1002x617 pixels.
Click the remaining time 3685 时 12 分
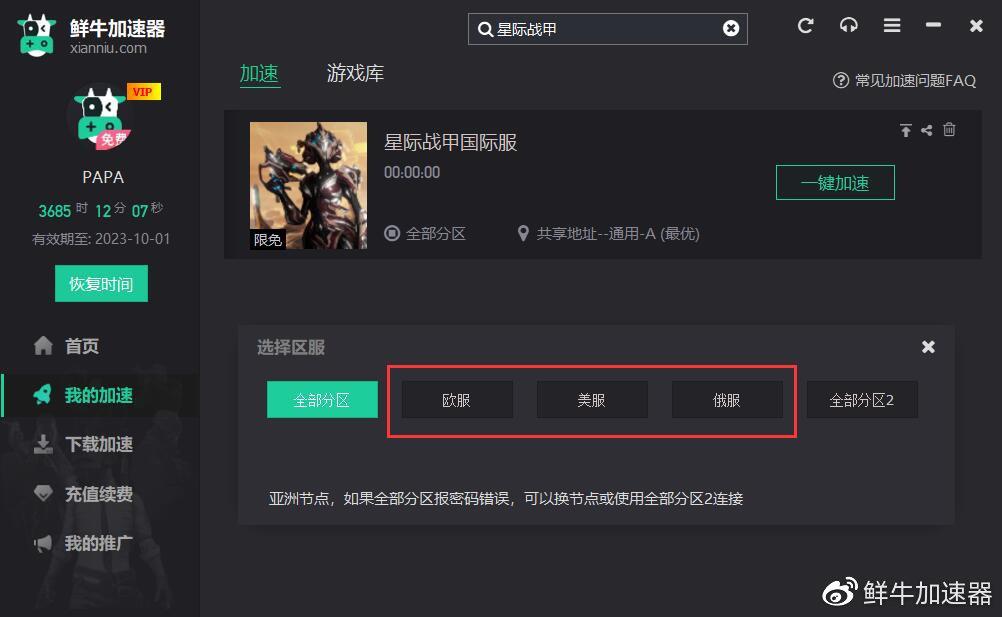point(82,210)
